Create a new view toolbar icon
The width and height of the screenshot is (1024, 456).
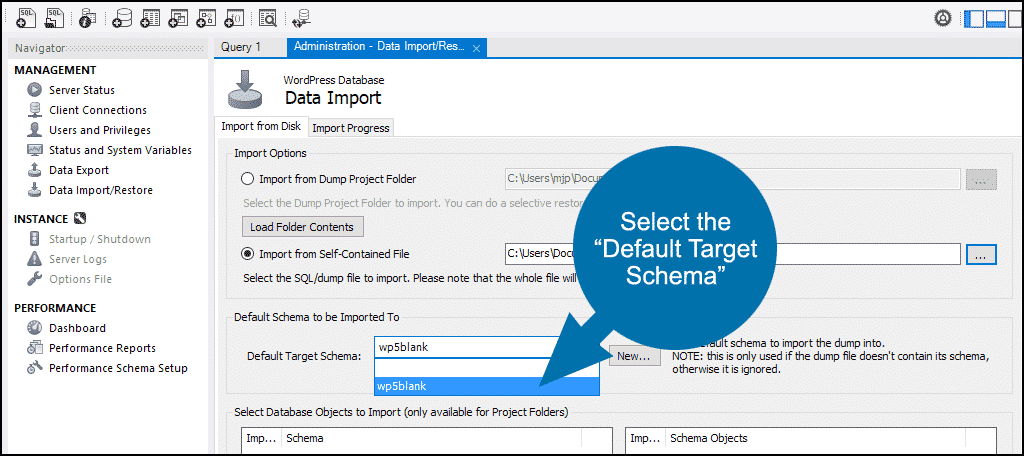tap(178, 18)
